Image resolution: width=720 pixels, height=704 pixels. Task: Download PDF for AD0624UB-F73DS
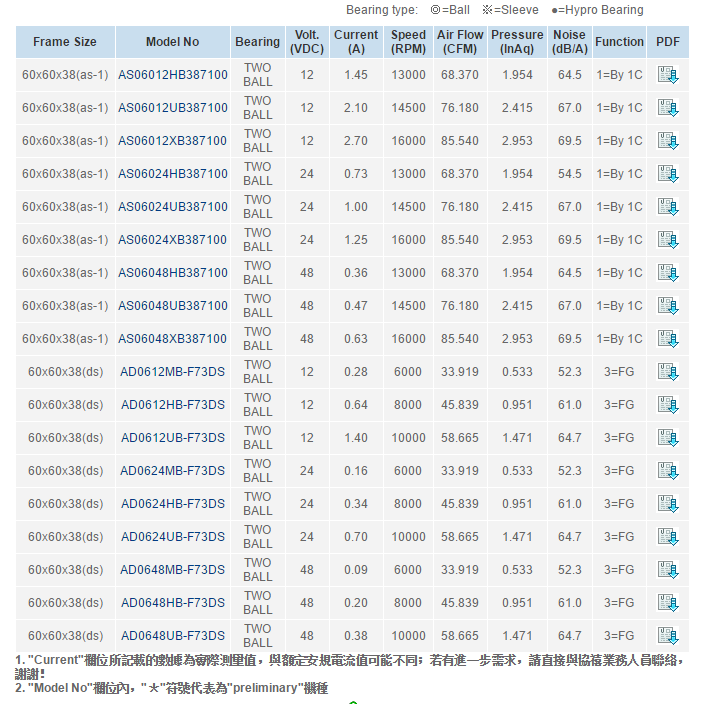pos(668,537)
